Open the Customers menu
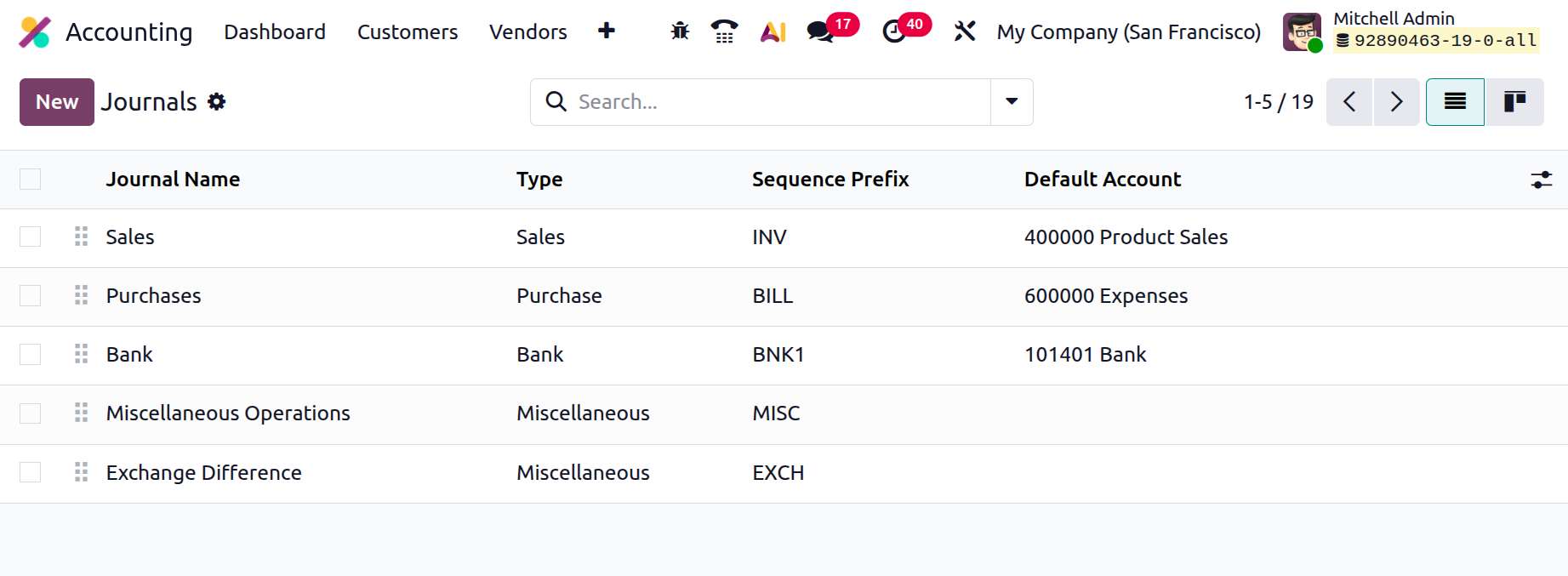1568x576 pixels. [408, 31]
